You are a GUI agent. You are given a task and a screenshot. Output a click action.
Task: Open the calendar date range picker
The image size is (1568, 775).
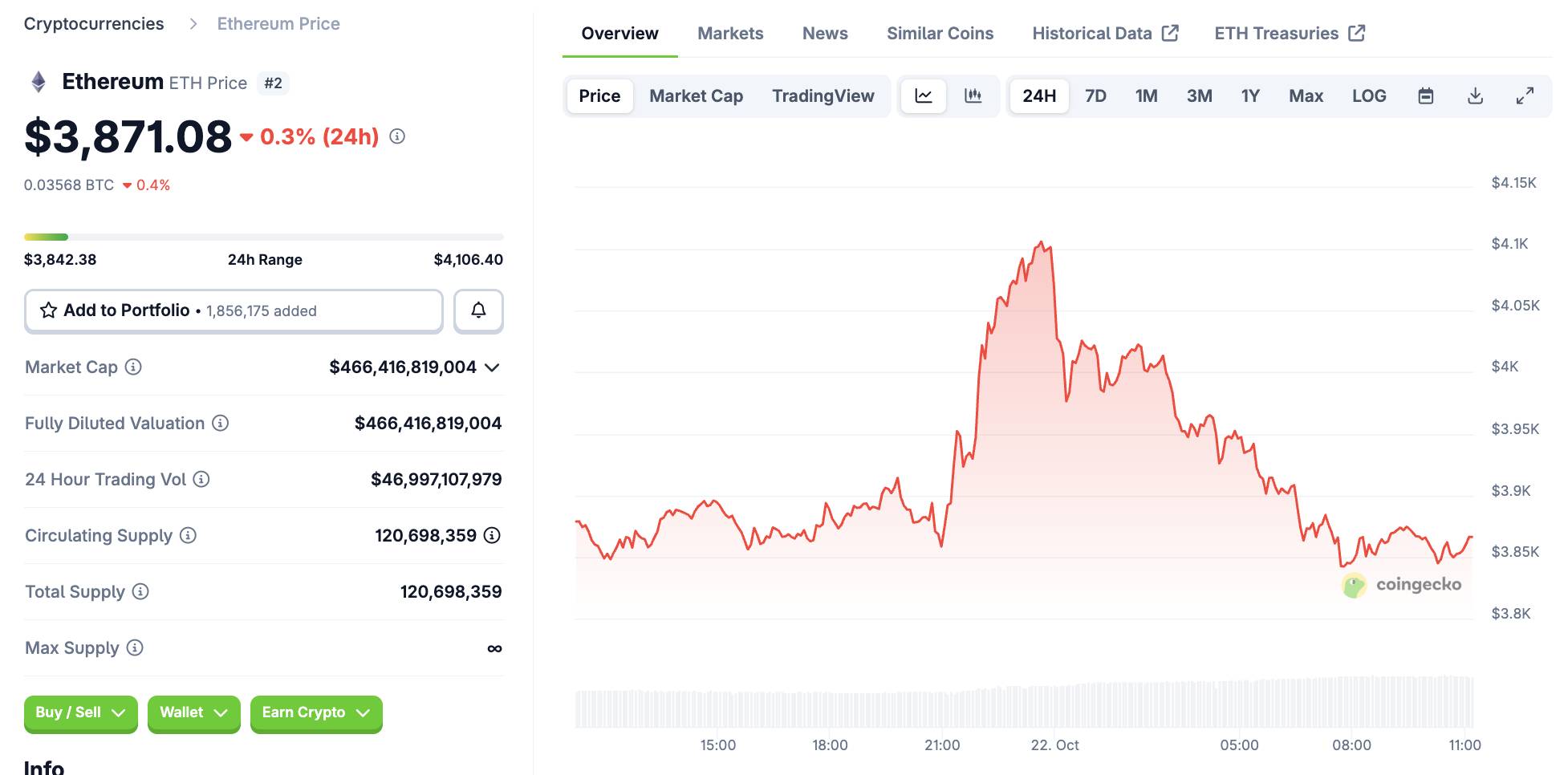pyautogui.click(x=1425, y=96)
